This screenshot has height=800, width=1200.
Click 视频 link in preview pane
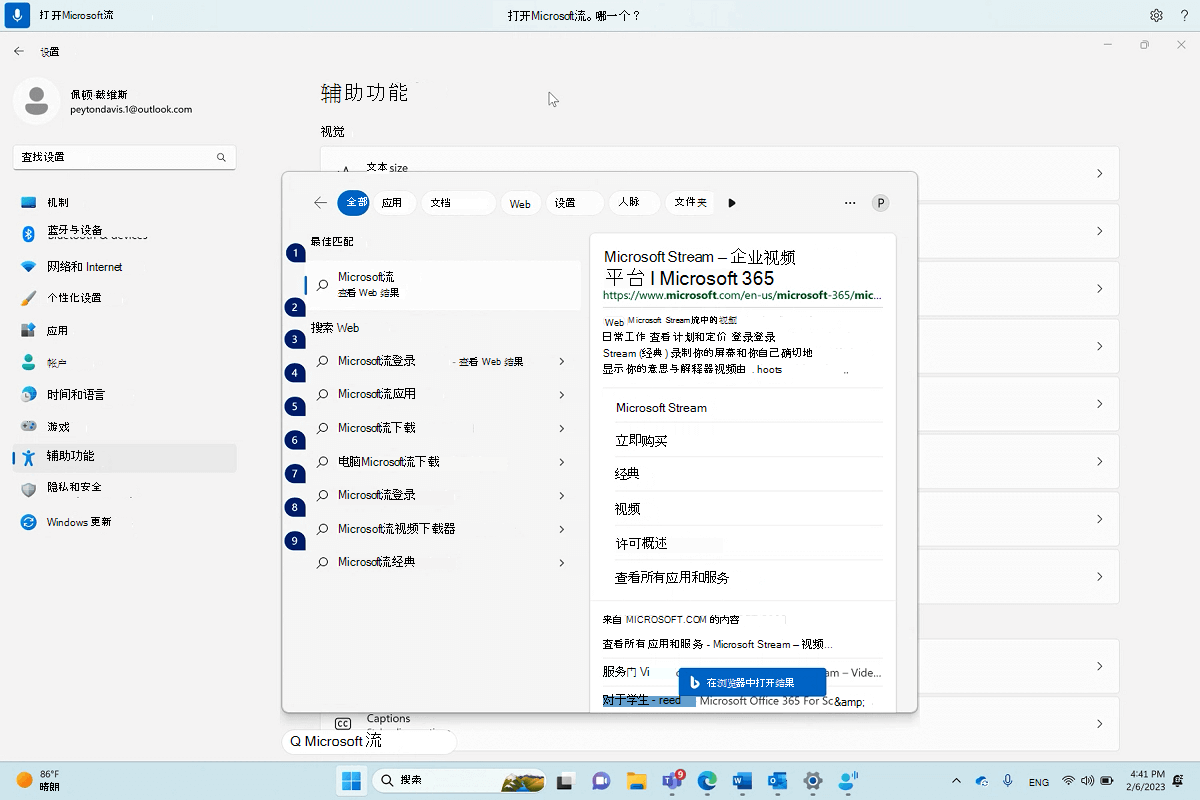coord(627,509)
